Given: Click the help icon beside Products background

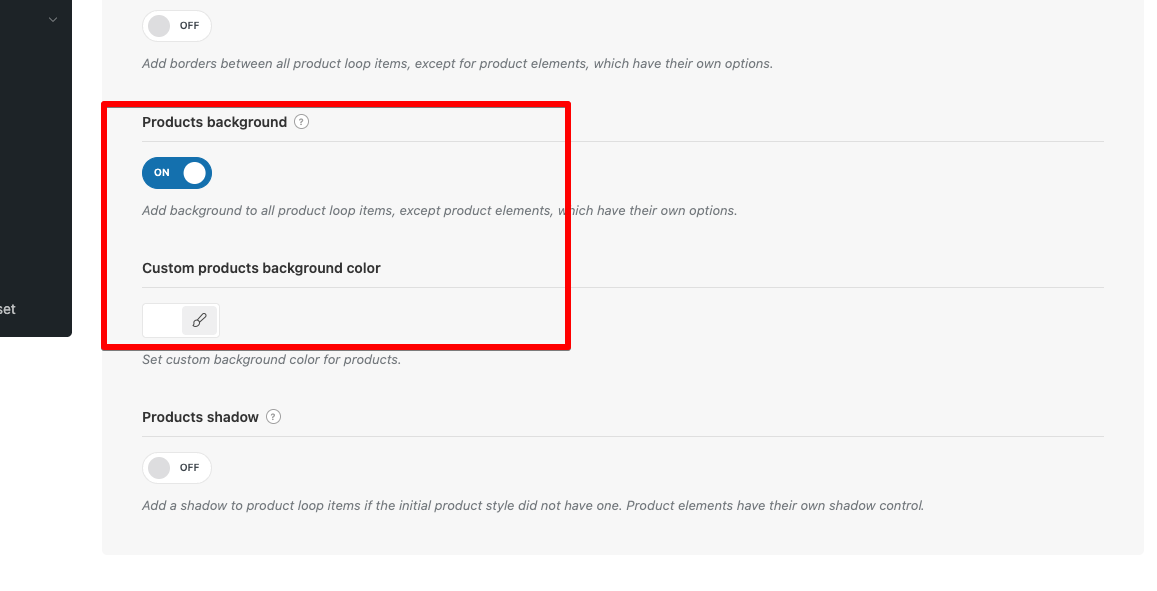Looking at the screenshot, I should pyautogui.click(x=301, y=122).
